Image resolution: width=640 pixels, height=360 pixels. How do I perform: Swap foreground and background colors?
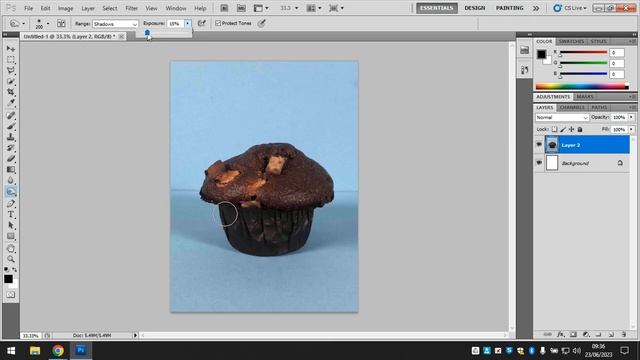15,270
